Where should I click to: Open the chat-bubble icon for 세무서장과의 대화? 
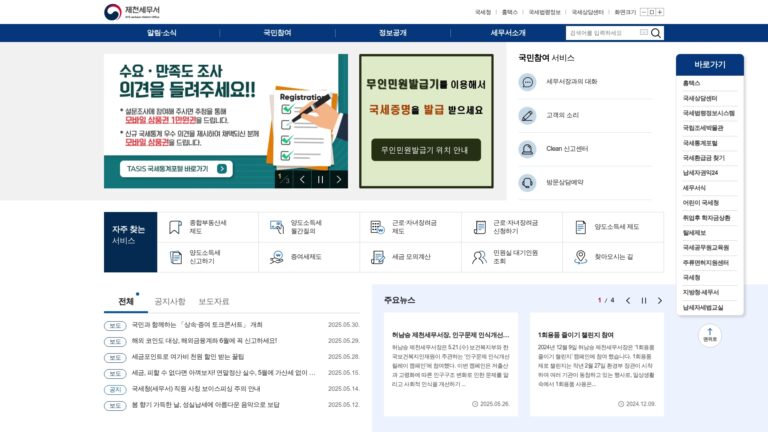click(527, 82)
